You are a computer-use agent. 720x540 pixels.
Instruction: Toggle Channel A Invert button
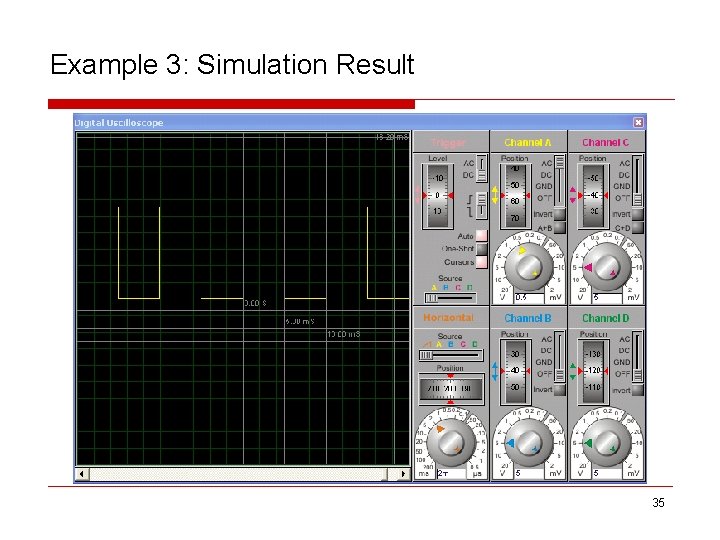pyautogui.click(x=559, y=214)
